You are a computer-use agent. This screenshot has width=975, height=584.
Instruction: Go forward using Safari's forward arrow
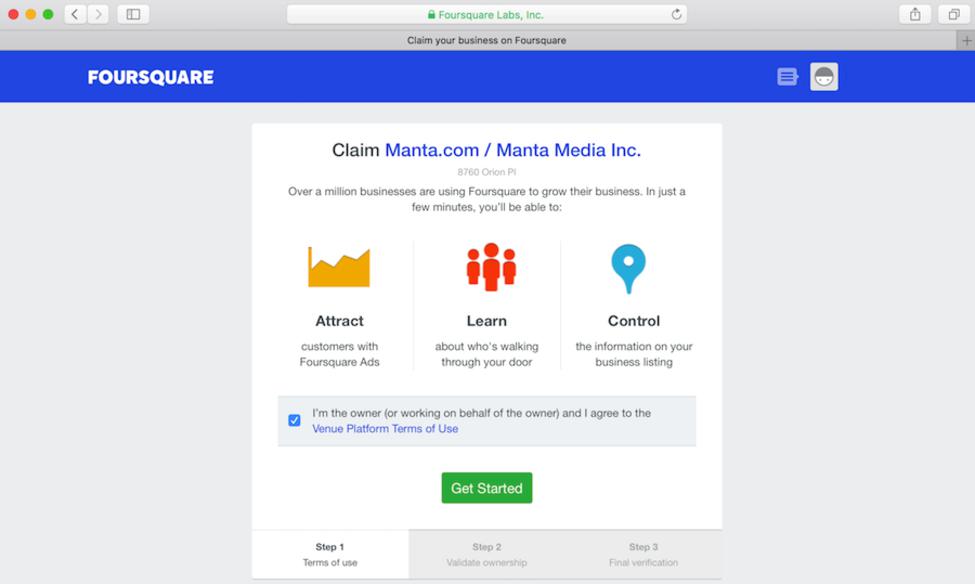[98, 14]
